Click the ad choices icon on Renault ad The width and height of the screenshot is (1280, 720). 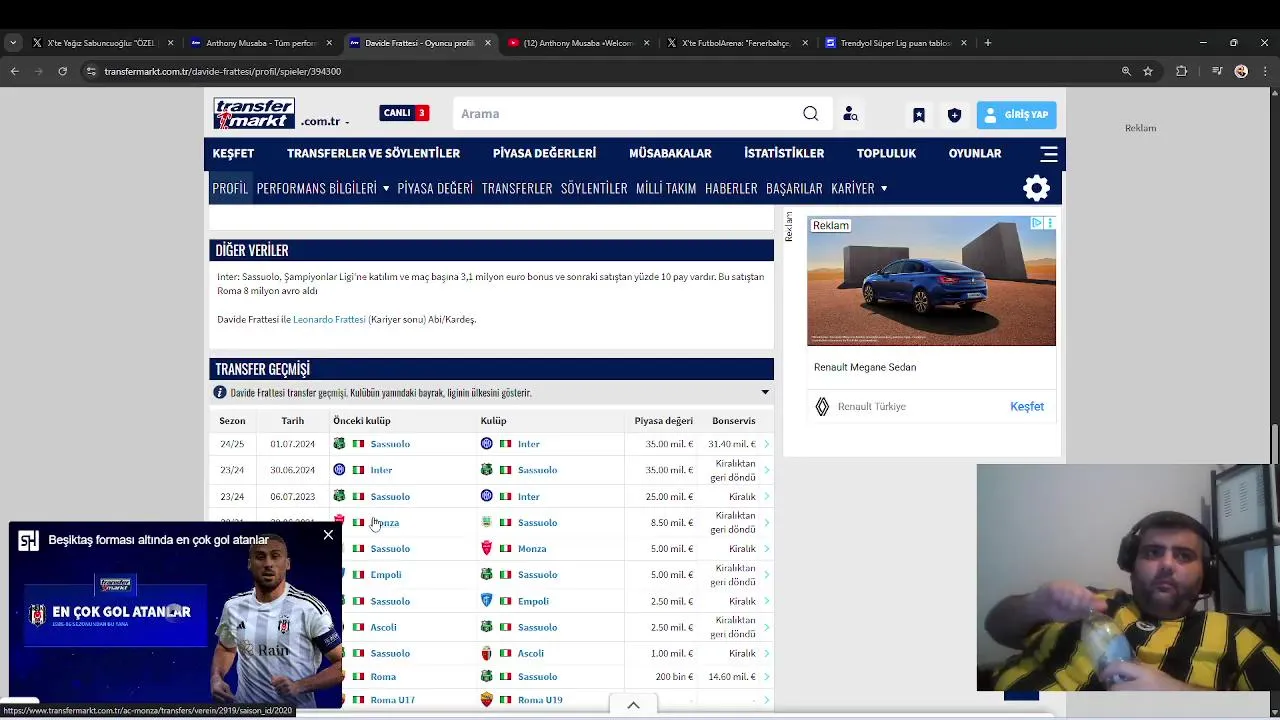click(1037, 223)
